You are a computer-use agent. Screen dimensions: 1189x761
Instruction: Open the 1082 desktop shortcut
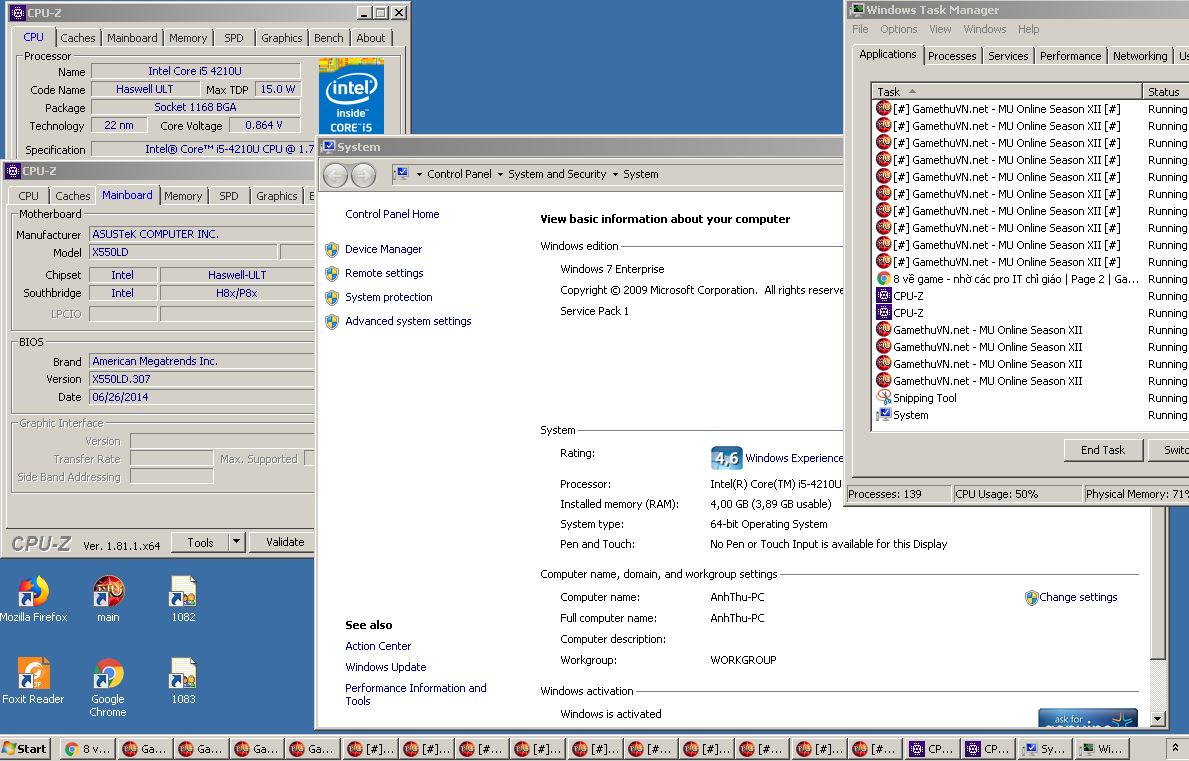click(x=184, y=599)
